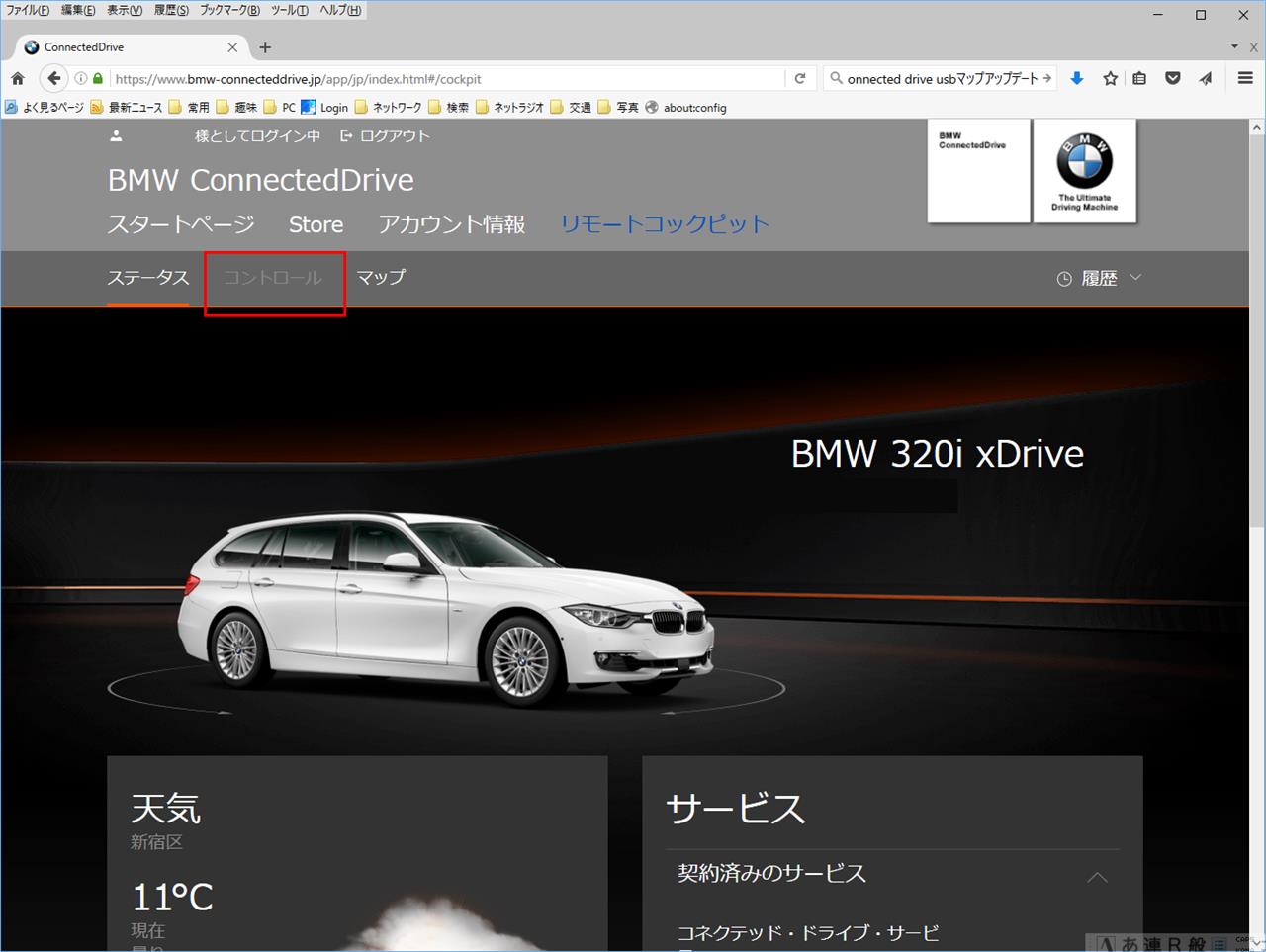Click the scrollbar up arrow
This screenshot has width=1266, height=952.
1257,128
